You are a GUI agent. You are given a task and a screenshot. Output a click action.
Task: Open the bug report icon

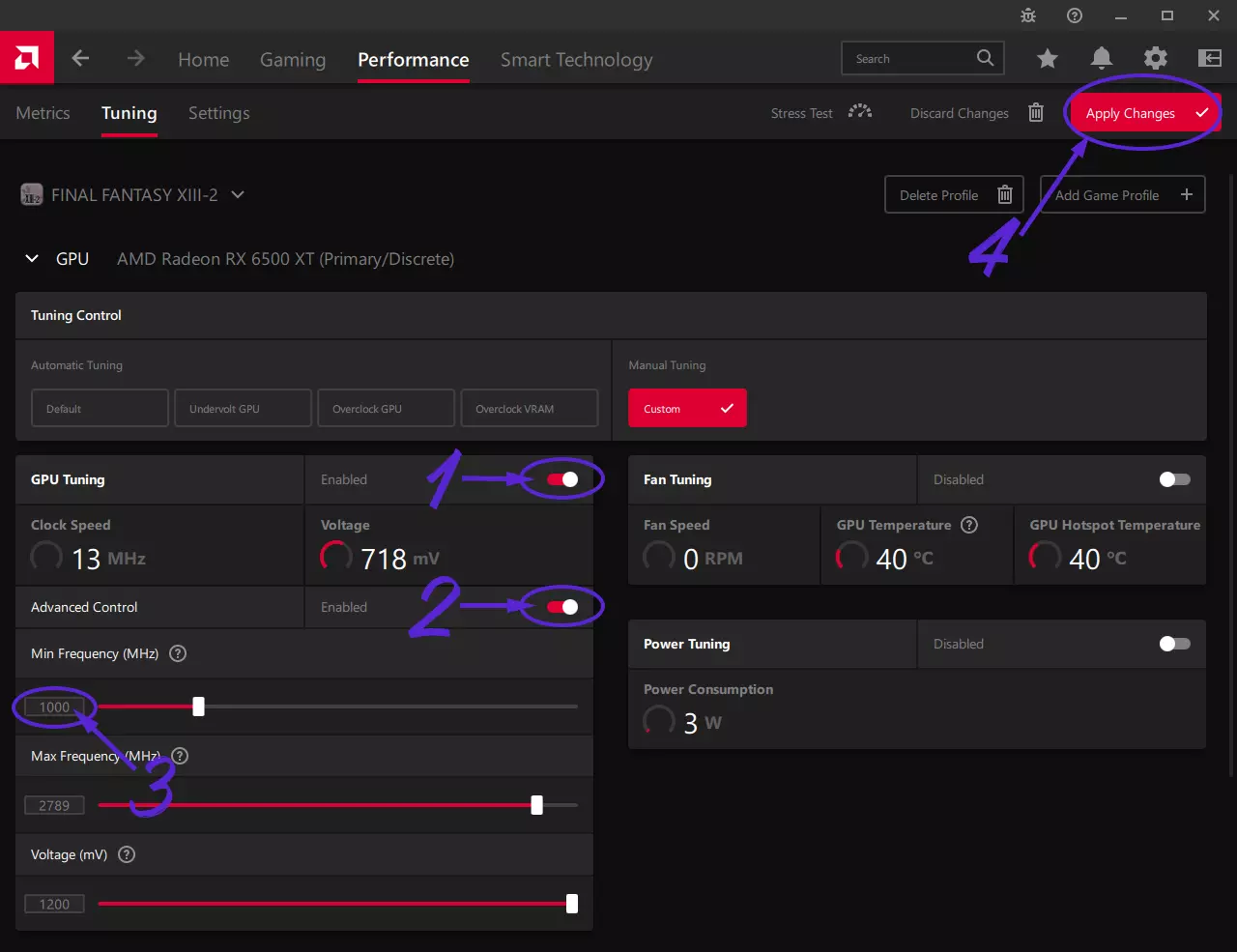(1028, 15)
